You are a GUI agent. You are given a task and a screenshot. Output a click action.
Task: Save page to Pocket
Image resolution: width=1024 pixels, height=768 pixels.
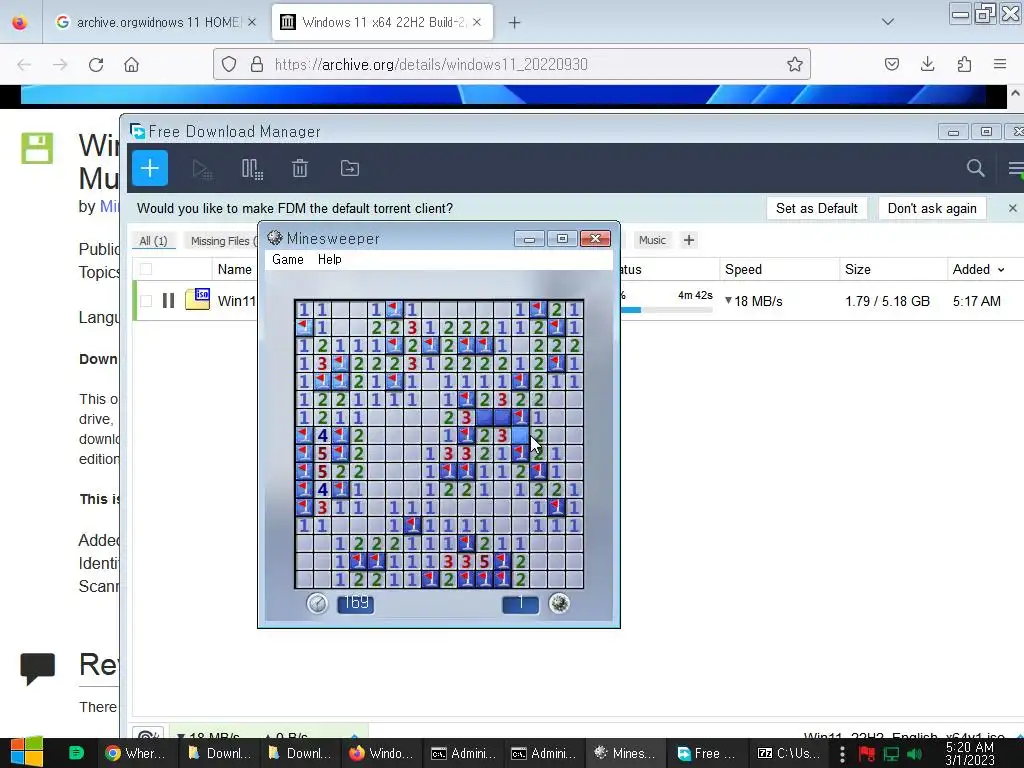891,64
